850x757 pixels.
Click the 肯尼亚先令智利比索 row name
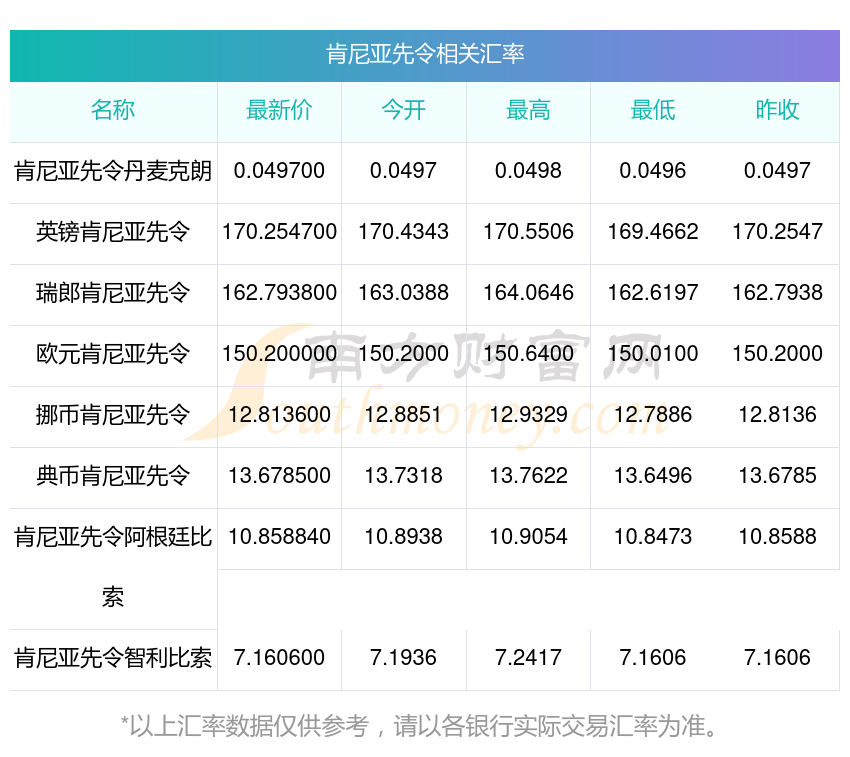113,658
